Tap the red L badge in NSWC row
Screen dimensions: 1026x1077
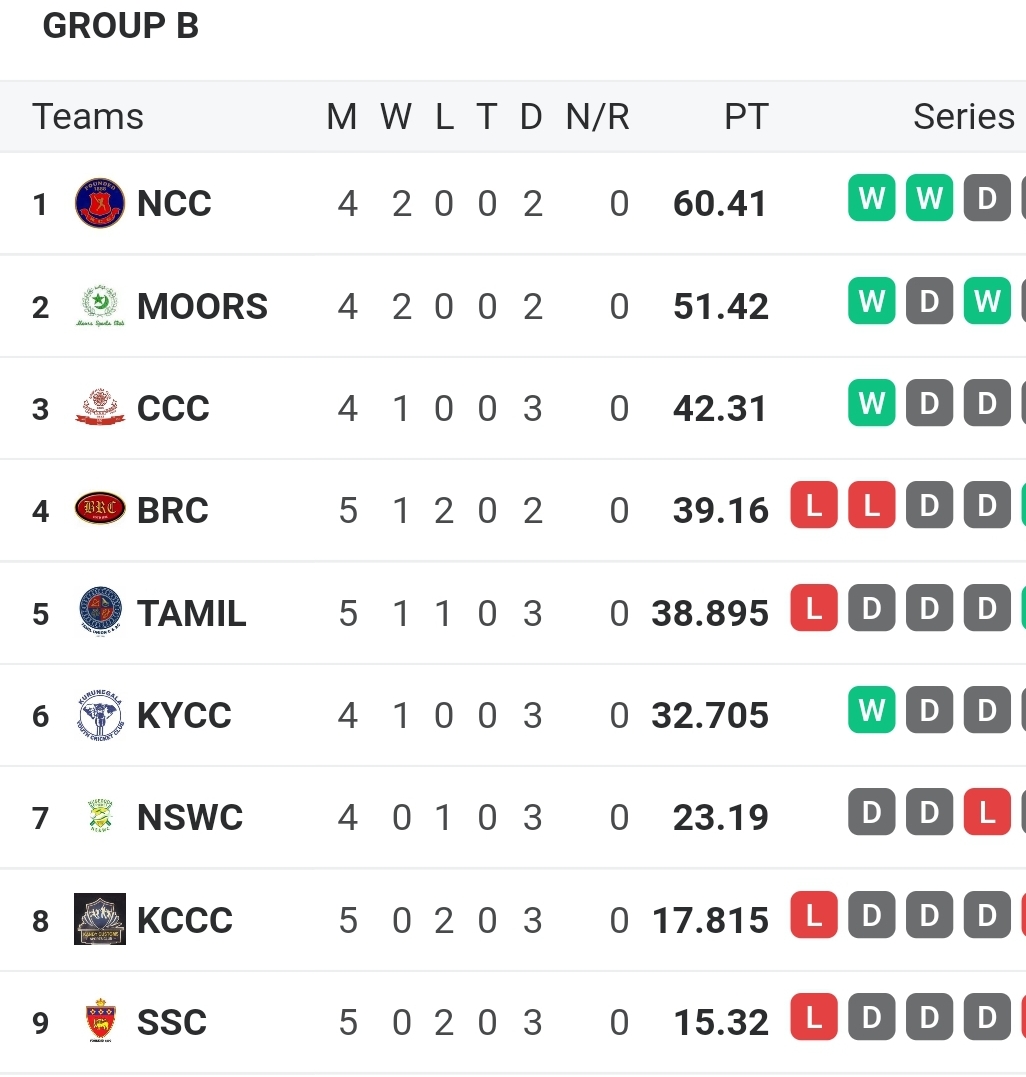[987, 812]
